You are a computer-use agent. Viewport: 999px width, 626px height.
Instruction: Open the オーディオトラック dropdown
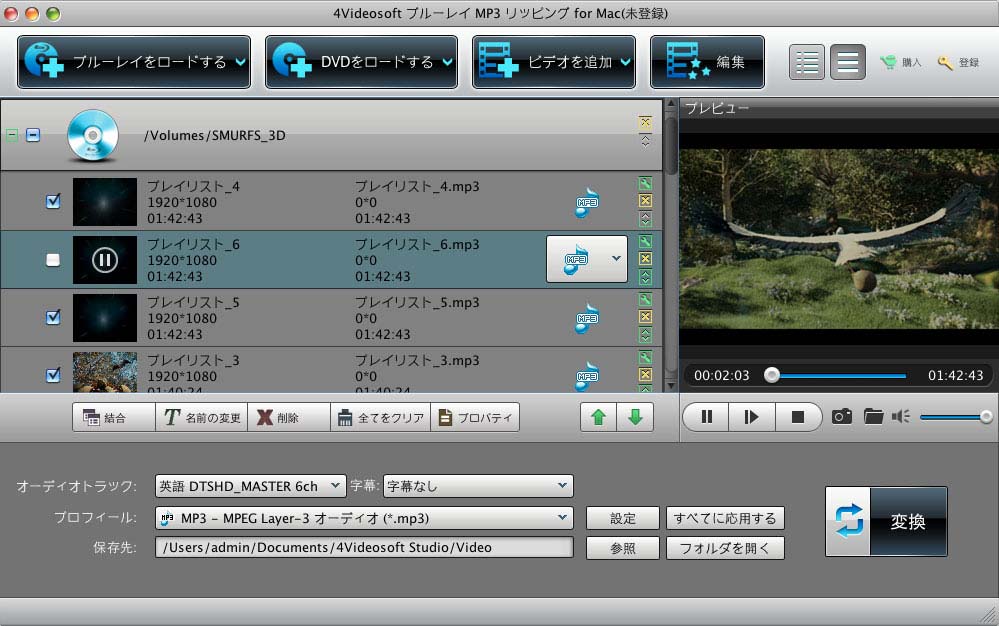(x=250, y=486)
